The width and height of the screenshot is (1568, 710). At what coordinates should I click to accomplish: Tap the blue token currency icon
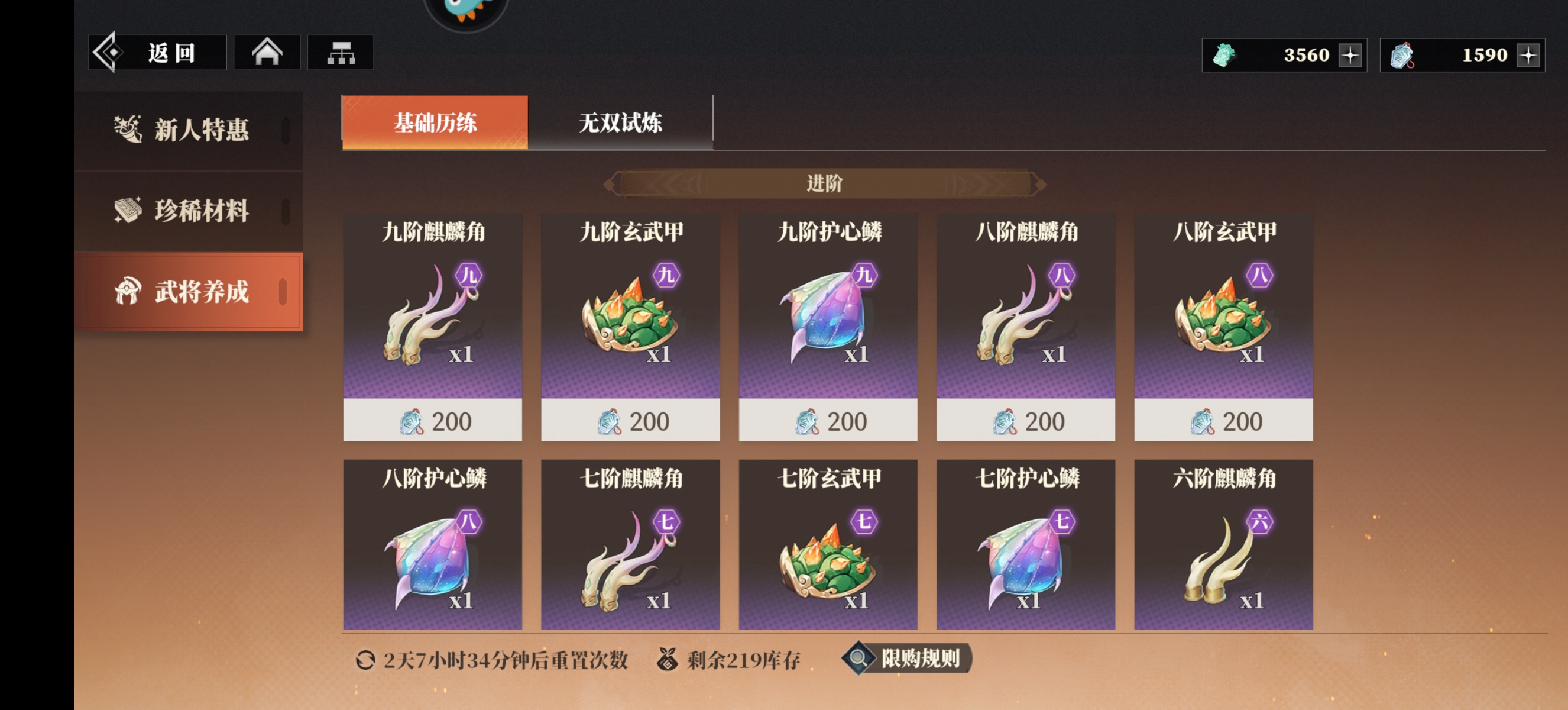pyautogui.click(x=1401, y=56)
